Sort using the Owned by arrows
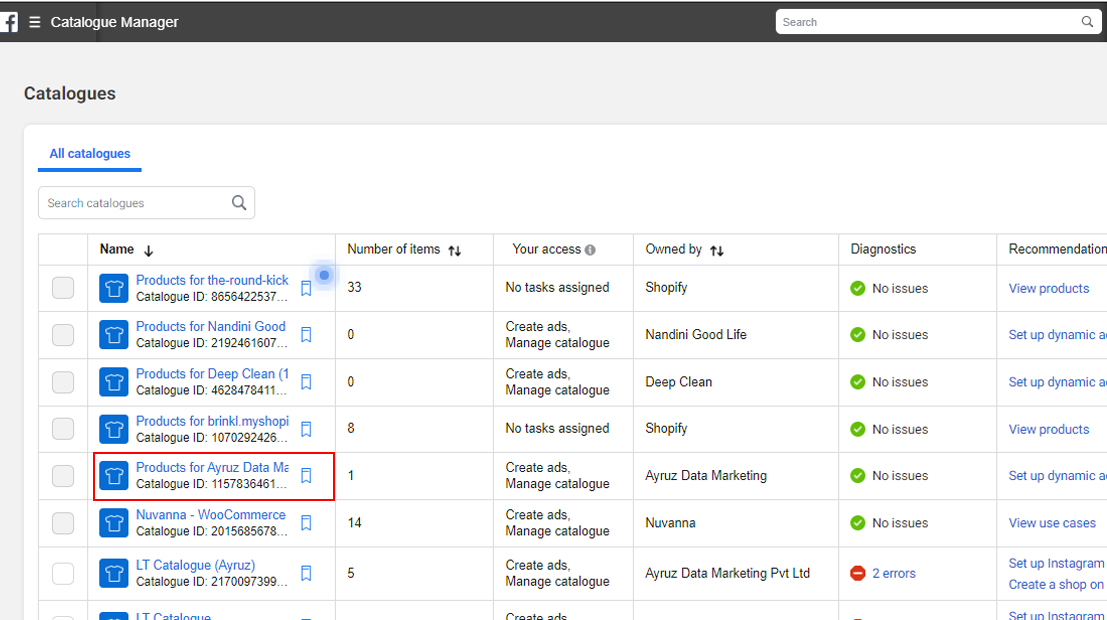Screen dimensions: 1107x620 pyautogui.click(x=717, y=251)
